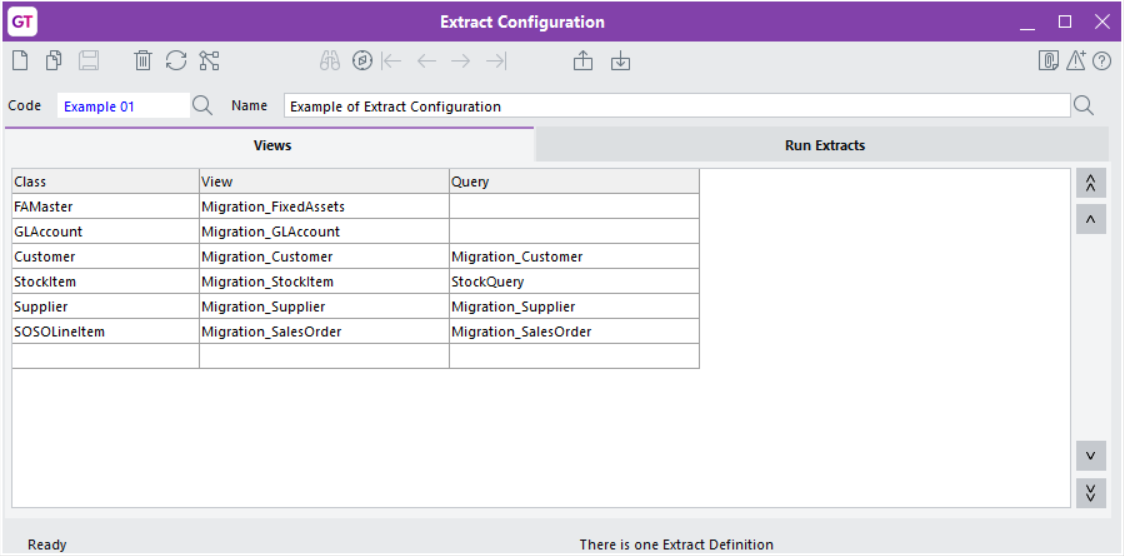Go to the next record arrow

(x=460, y=61)
